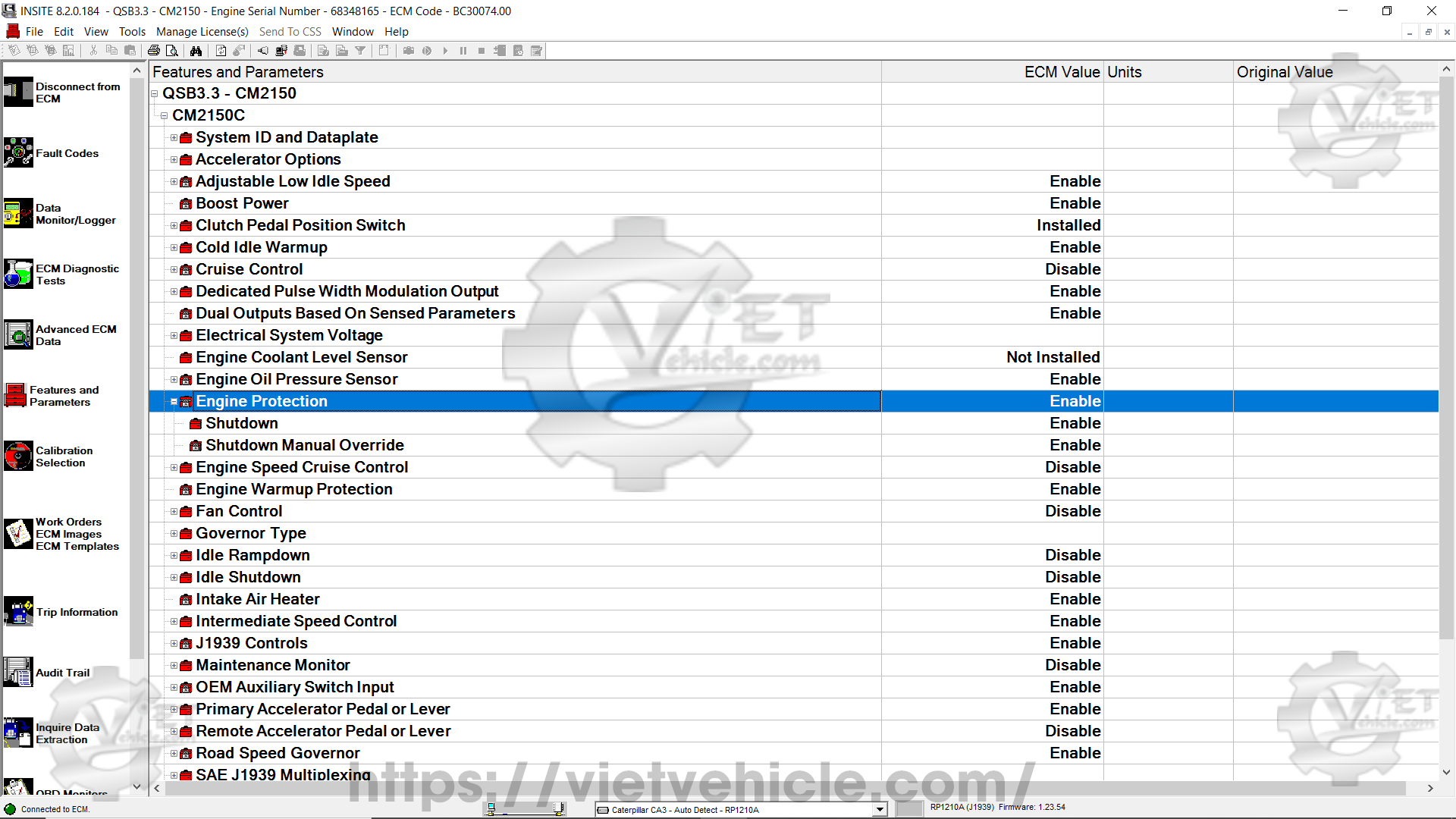Image resolution: width=1456 pixels, height=819 pixels.
Task: Click Disconnect from ECM button
Action: 19,93
